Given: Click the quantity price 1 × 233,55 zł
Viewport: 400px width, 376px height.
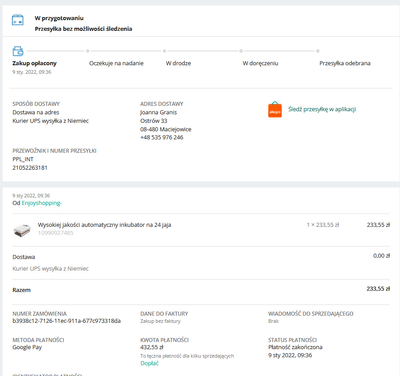Looking at the screenshot, I should (323, 225).
